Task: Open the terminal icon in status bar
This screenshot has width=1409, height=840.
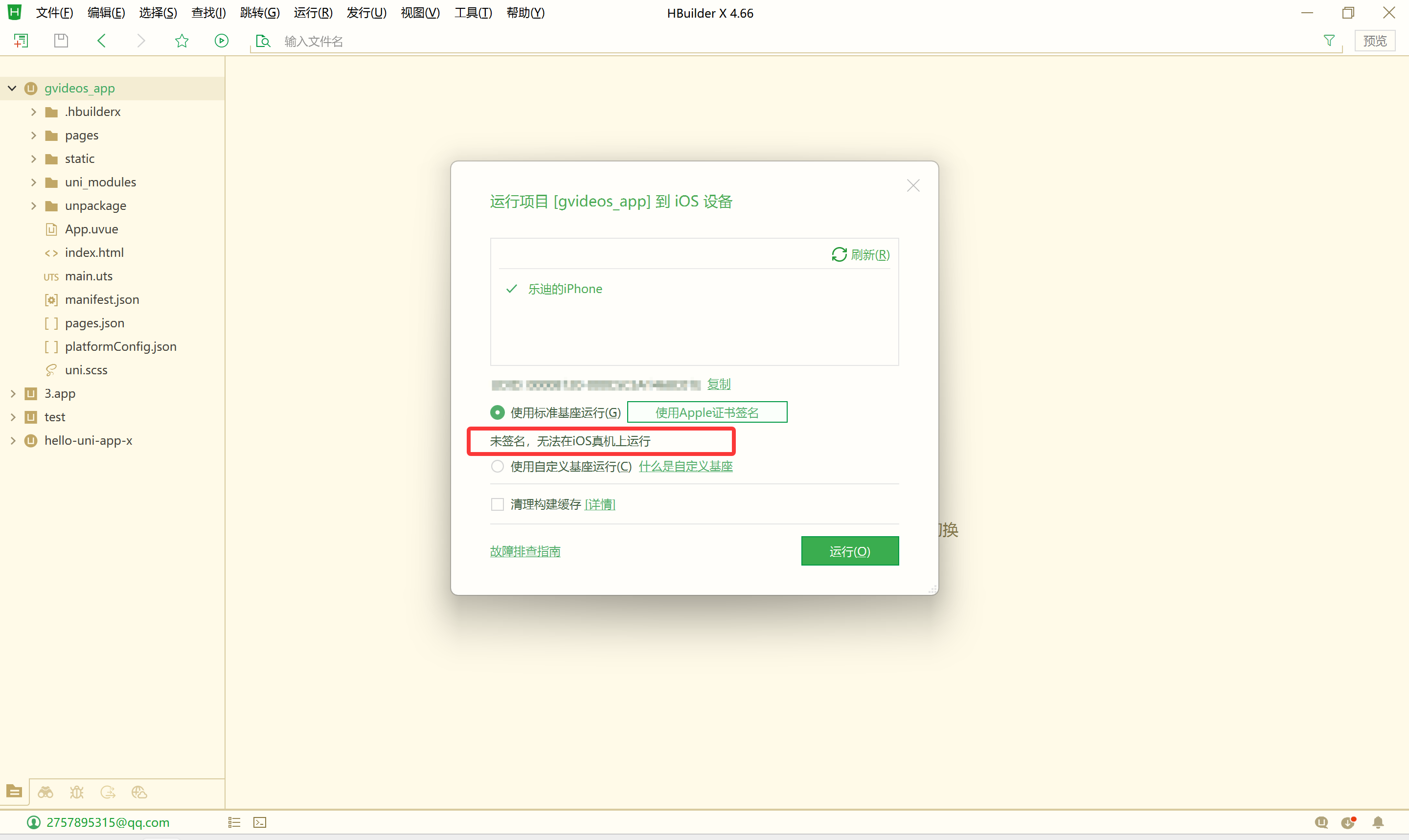Action: pos(260,822)
